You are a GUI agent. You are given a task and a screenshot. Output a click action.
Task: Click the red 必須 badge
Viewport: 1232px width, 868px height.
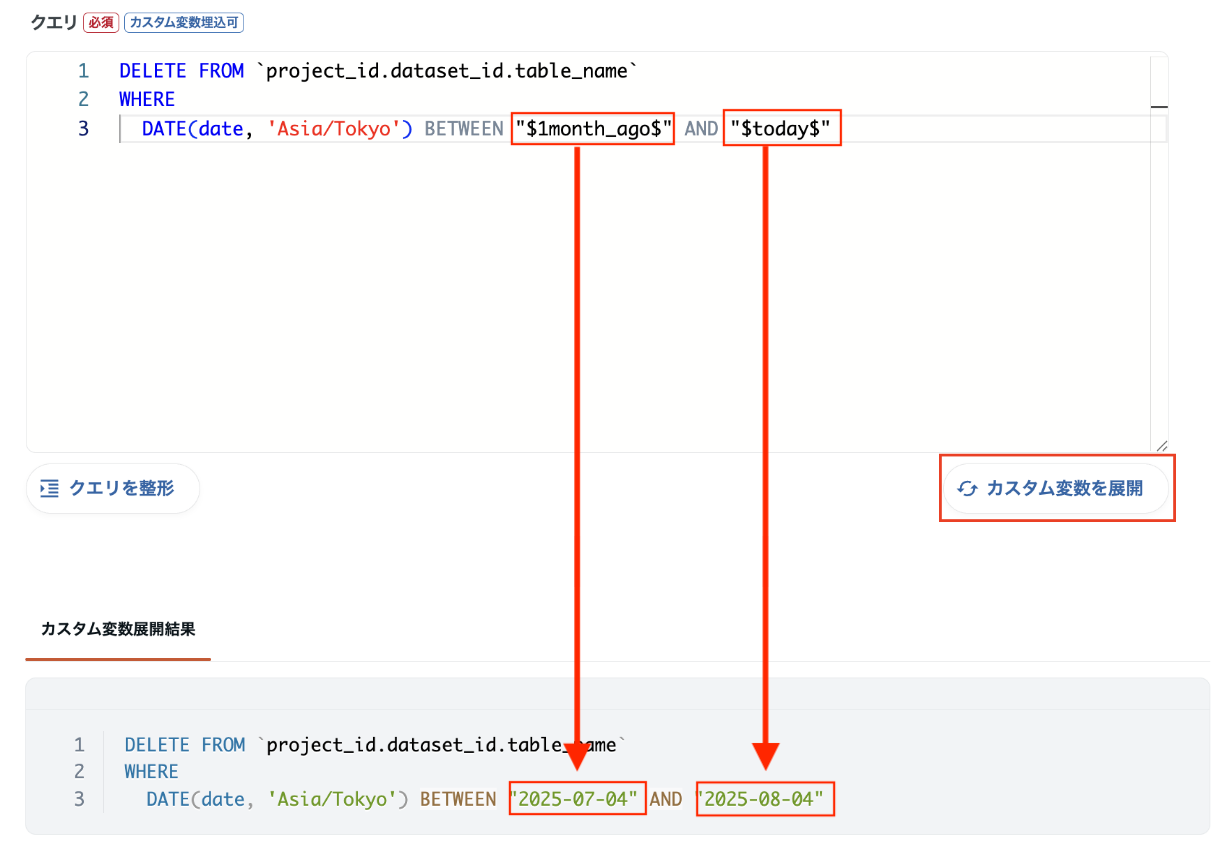pos(101,22)
